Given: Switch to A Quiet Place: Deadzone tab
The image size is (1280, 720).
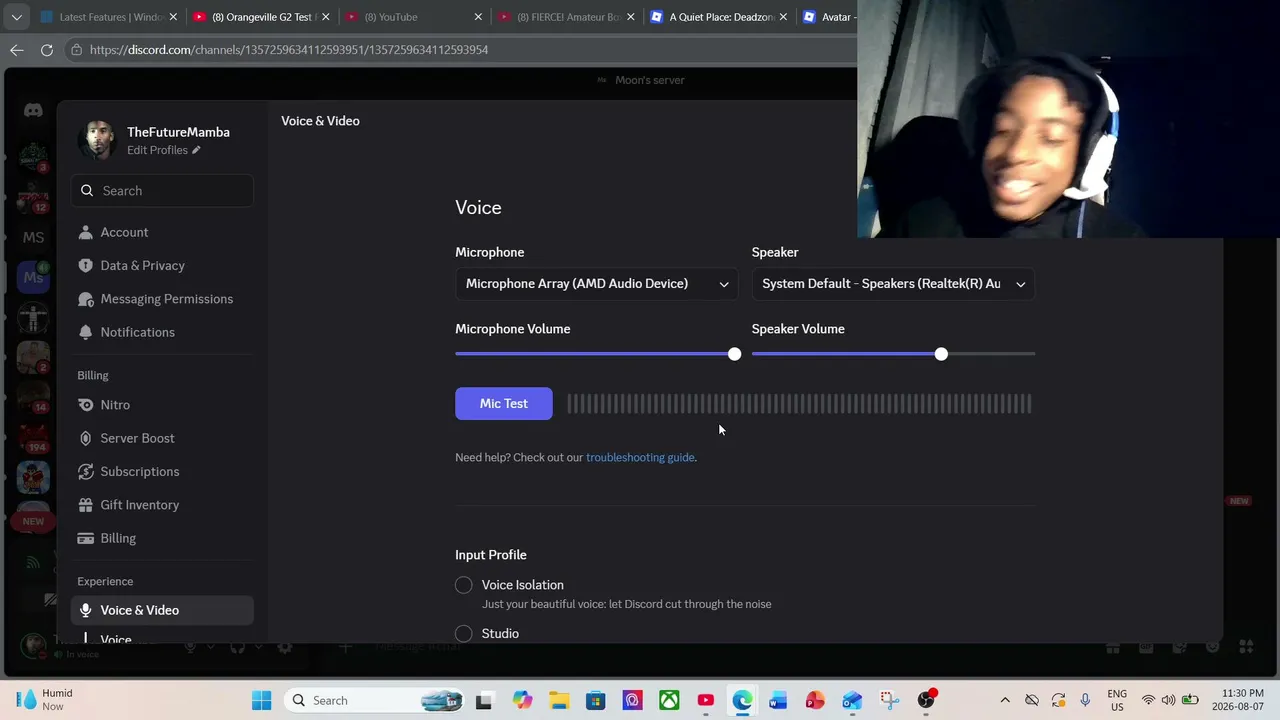Looking at the screenshot, I should pyautogui.click(x=718, y=17).
